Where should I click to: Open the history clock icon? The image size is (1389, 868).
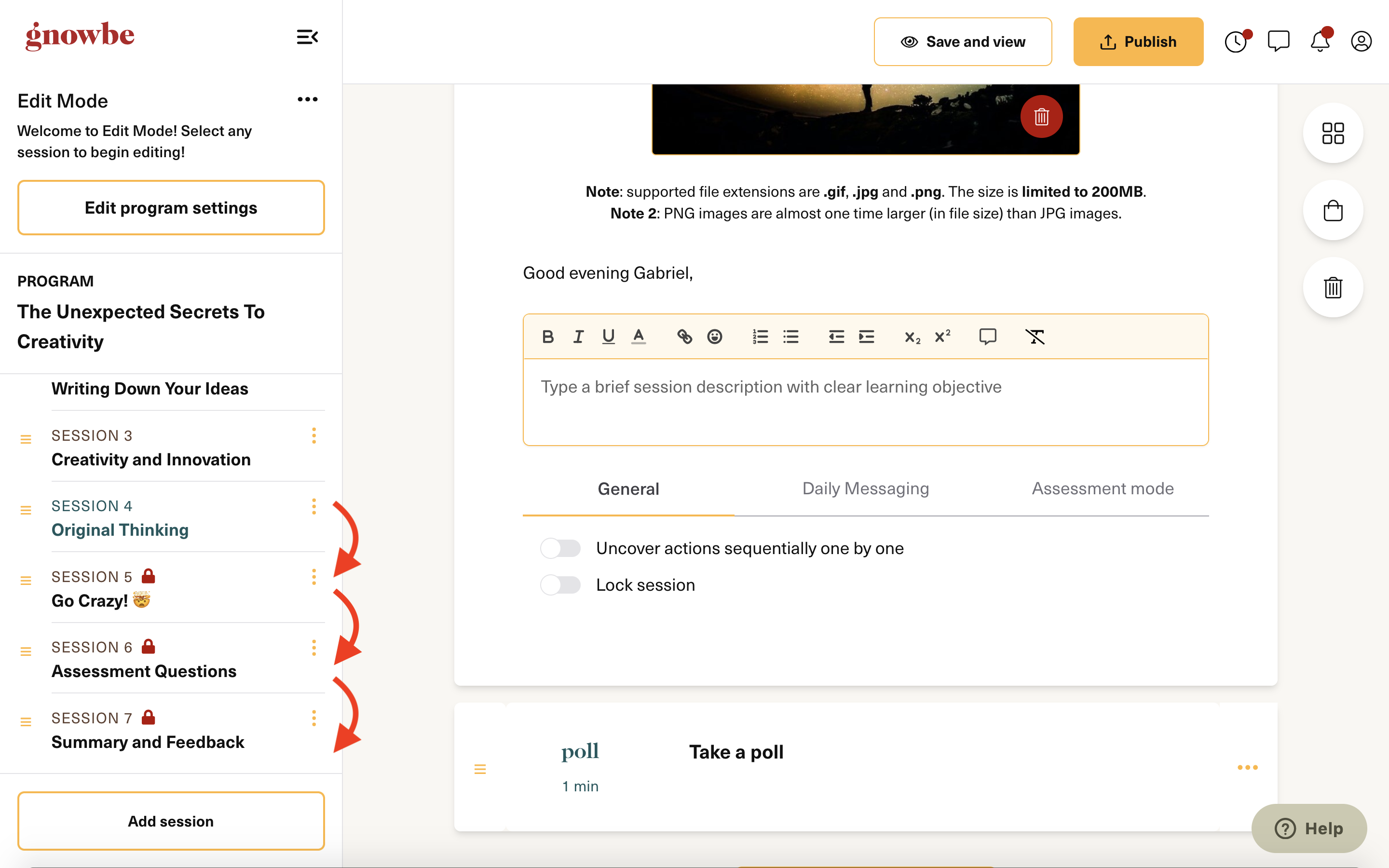click(1236, 41)
